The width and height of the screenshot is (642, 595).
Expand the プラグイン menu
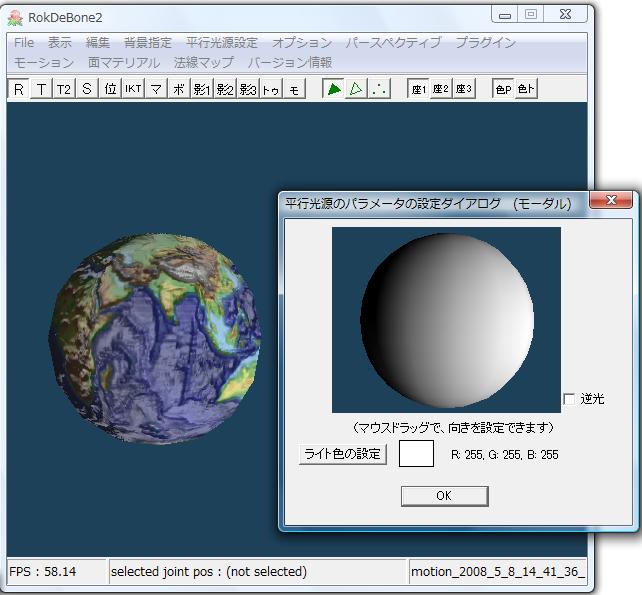coord(485,43)
